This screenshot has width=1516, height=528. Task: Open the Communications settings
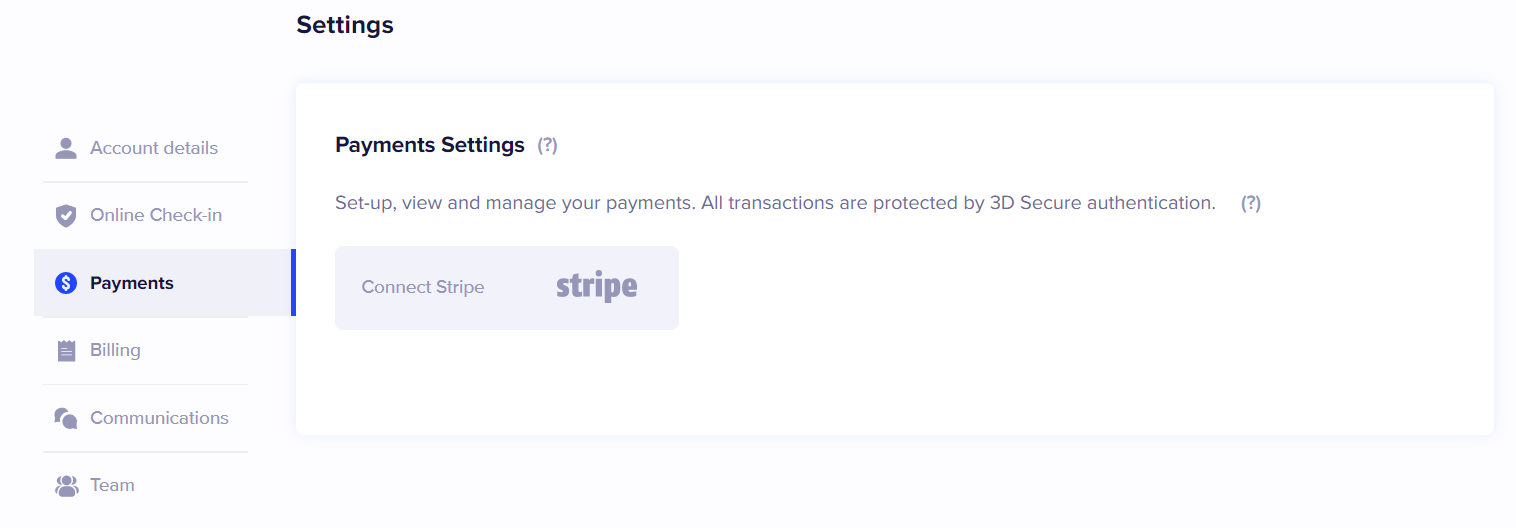tap(159, 418)
